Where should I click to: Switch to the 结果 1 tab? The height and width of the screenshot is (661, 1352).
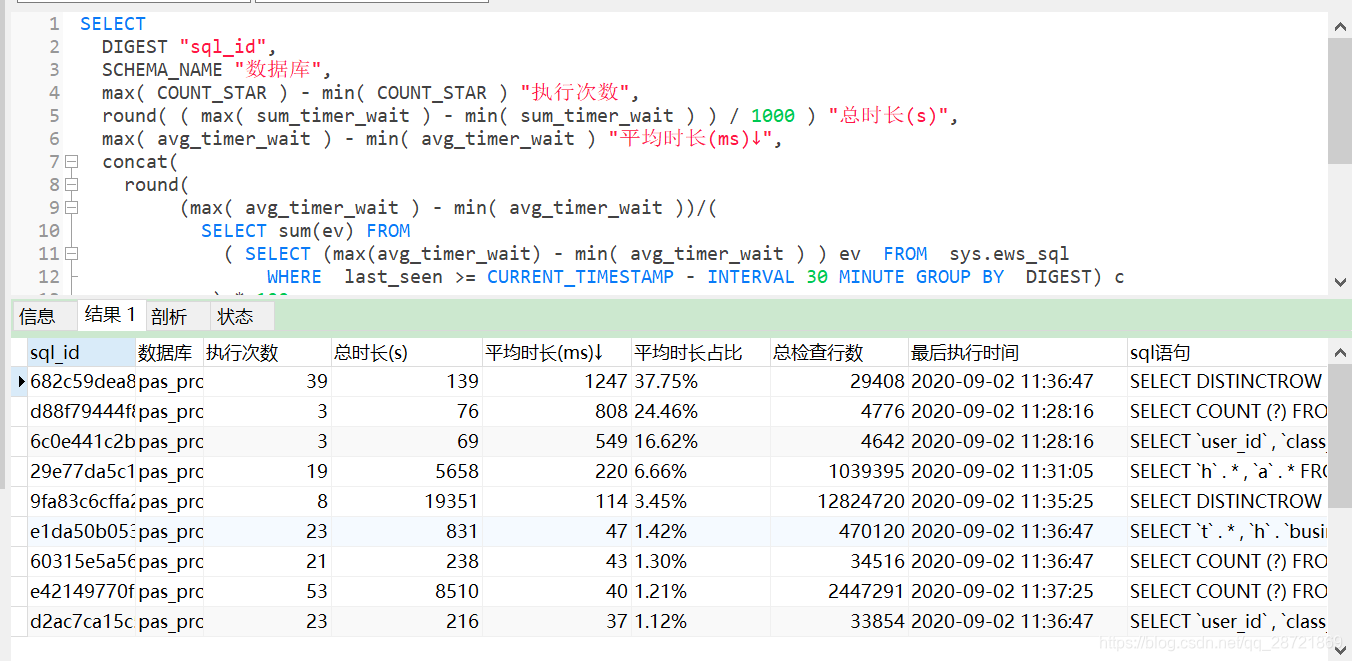tap(110, 315)
